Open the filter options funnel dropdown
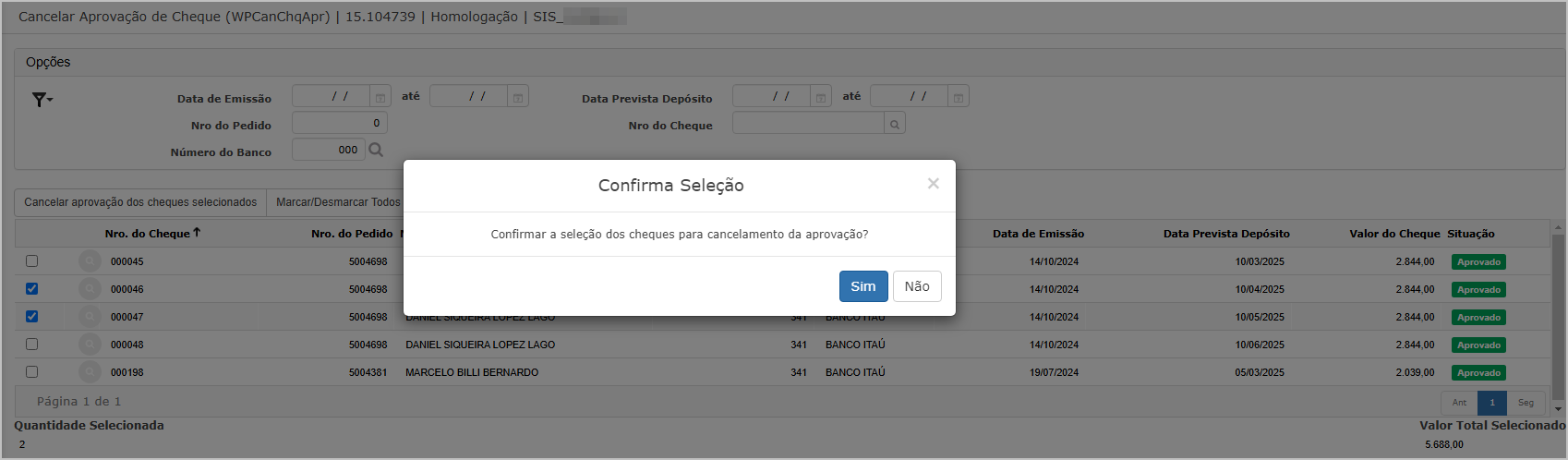Image resolution: width=1568 pixels, height=460 pixels. [x=42, y=100]
